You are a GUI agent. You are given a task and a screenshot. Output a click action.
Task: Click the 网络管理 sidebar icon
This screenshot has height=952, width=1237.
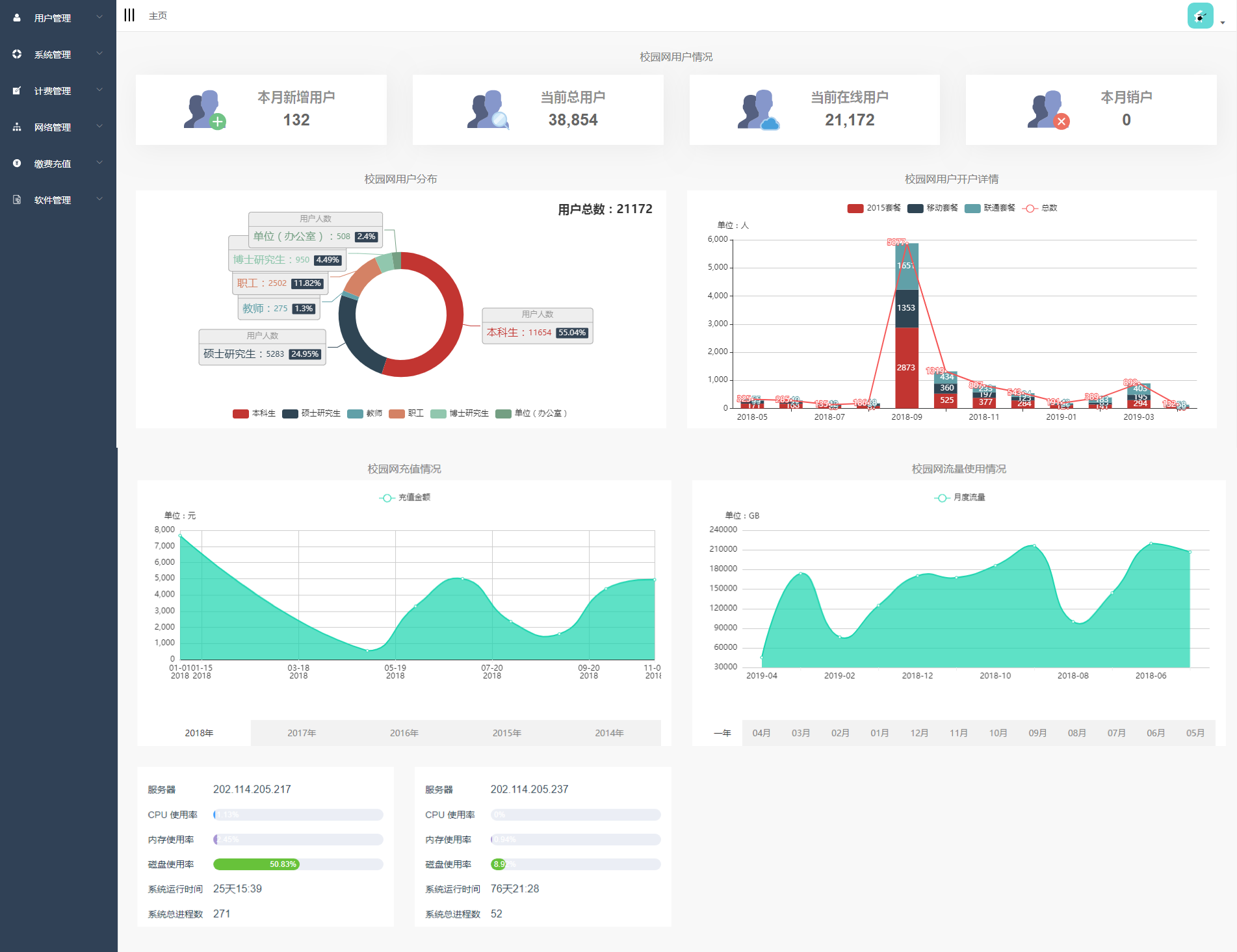pyautogui.click(x=17, y=127)
